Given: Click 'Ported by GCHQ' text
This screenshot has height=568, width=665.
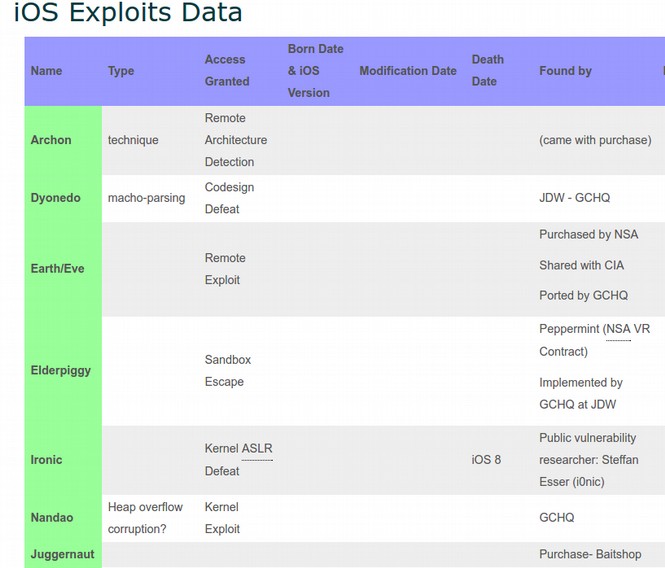Looking at the screenshot, I should 584,296.
